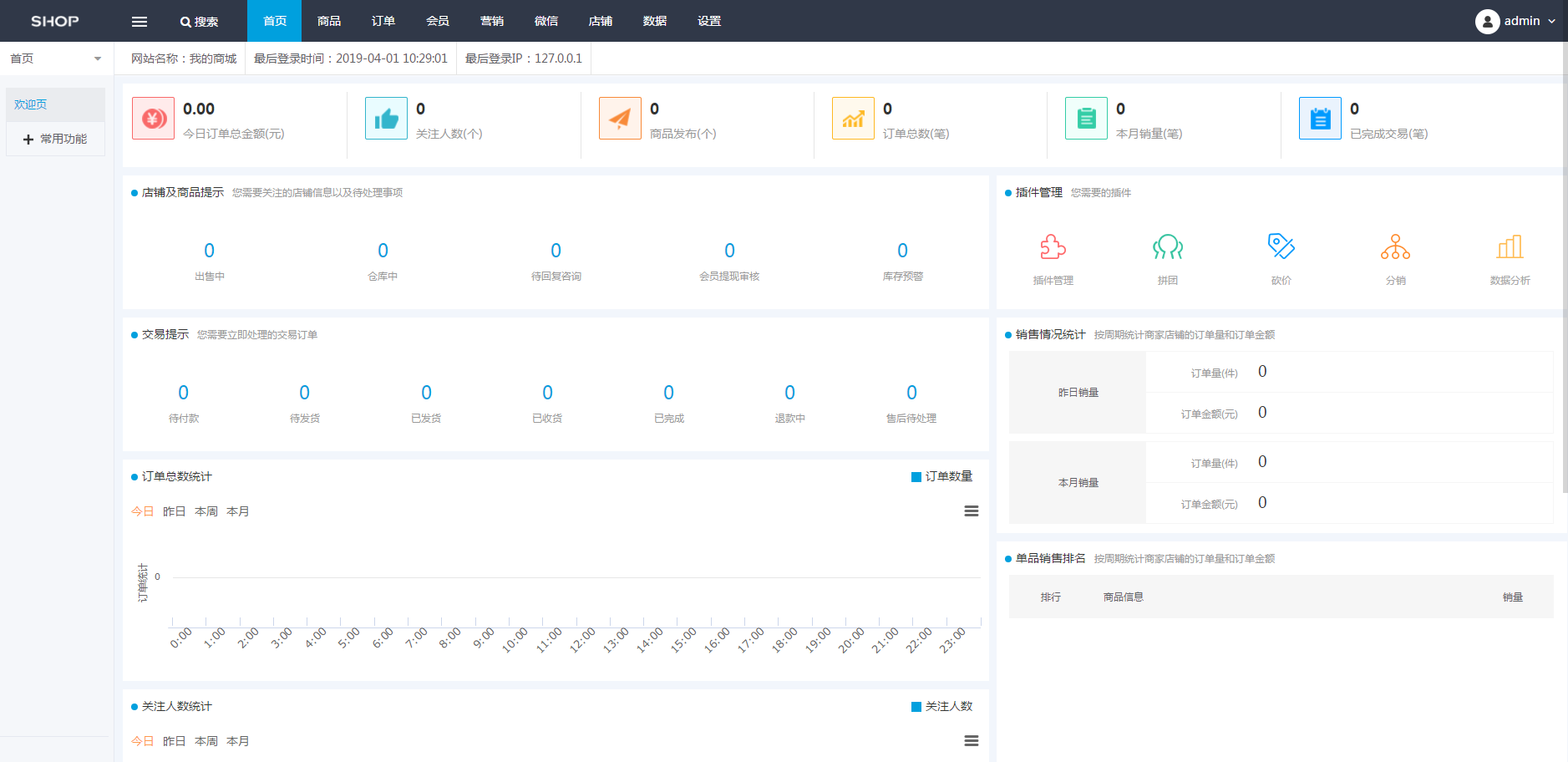Screen dimensions: 1568x762
Task: Open the 出售中 count link
Action: (x=210, y=251)
